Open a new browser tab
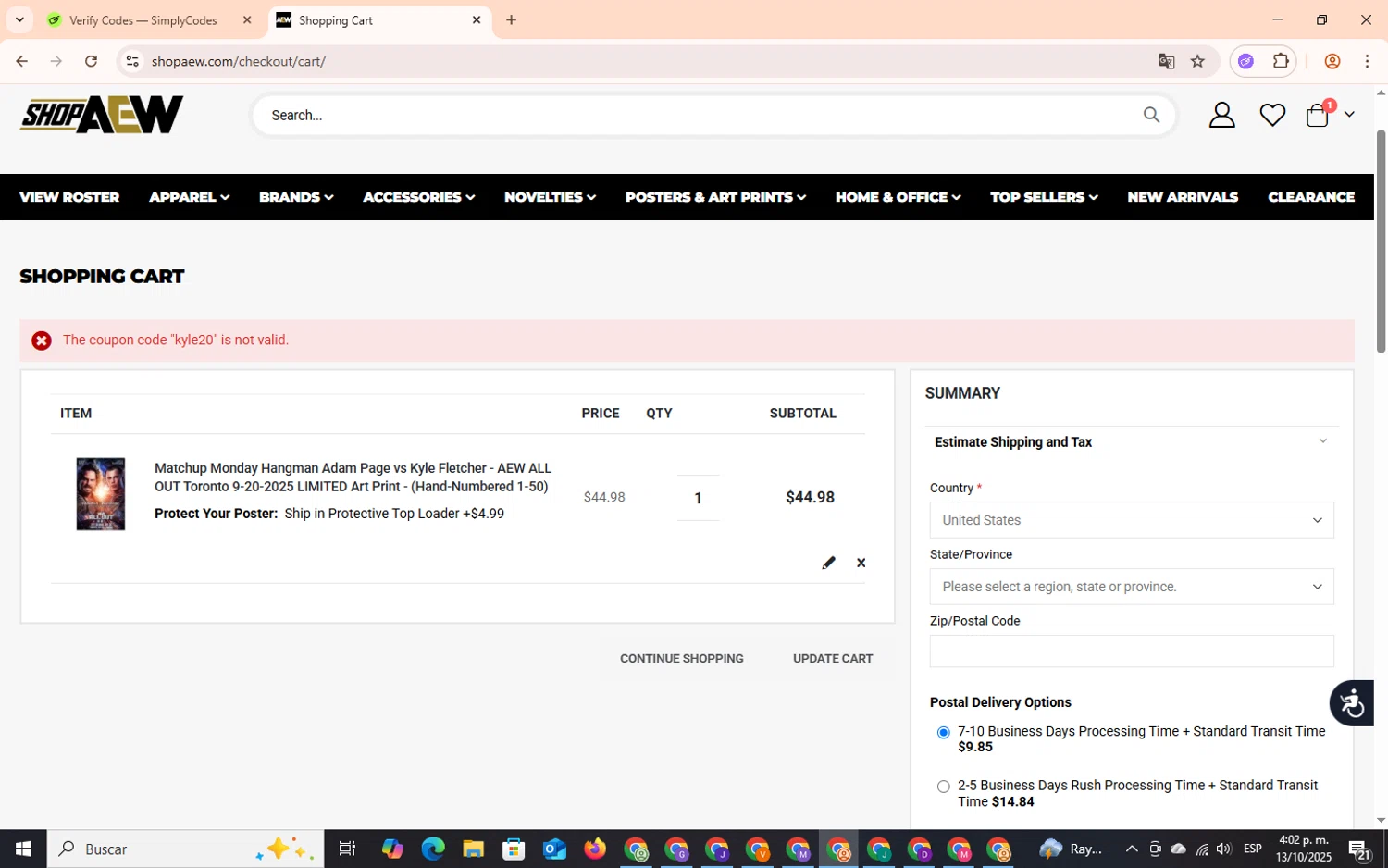1388x868 pixels. tap(511, 19)
